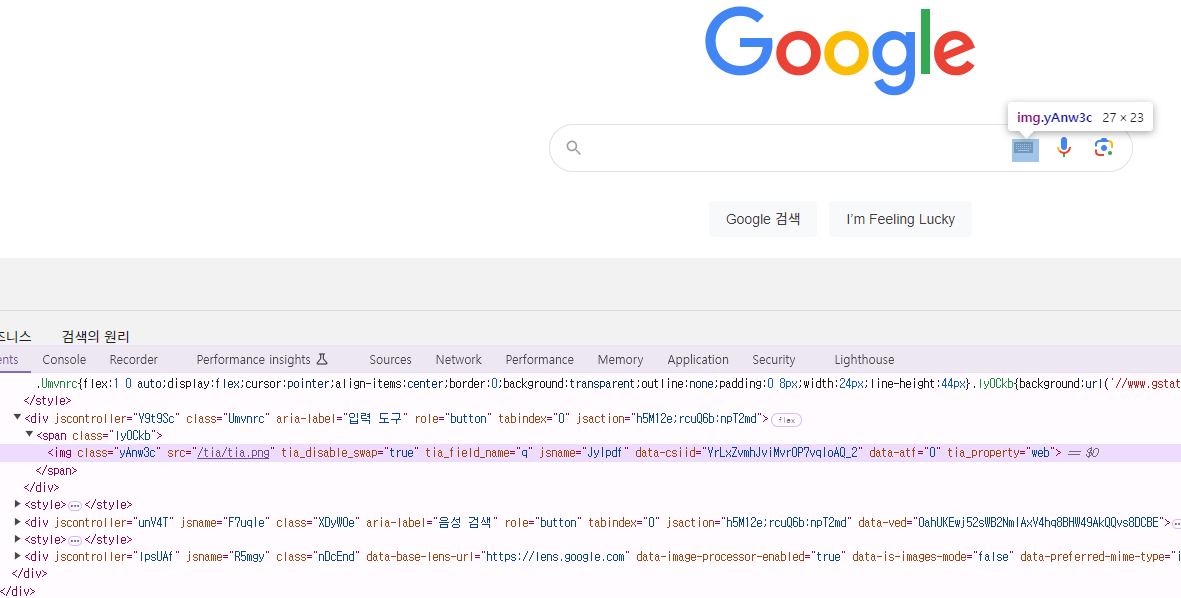This screenshot has width=1181, height=598.
Task: Click the keyboard input tool icon in search box
Action: coord(1024,148)
